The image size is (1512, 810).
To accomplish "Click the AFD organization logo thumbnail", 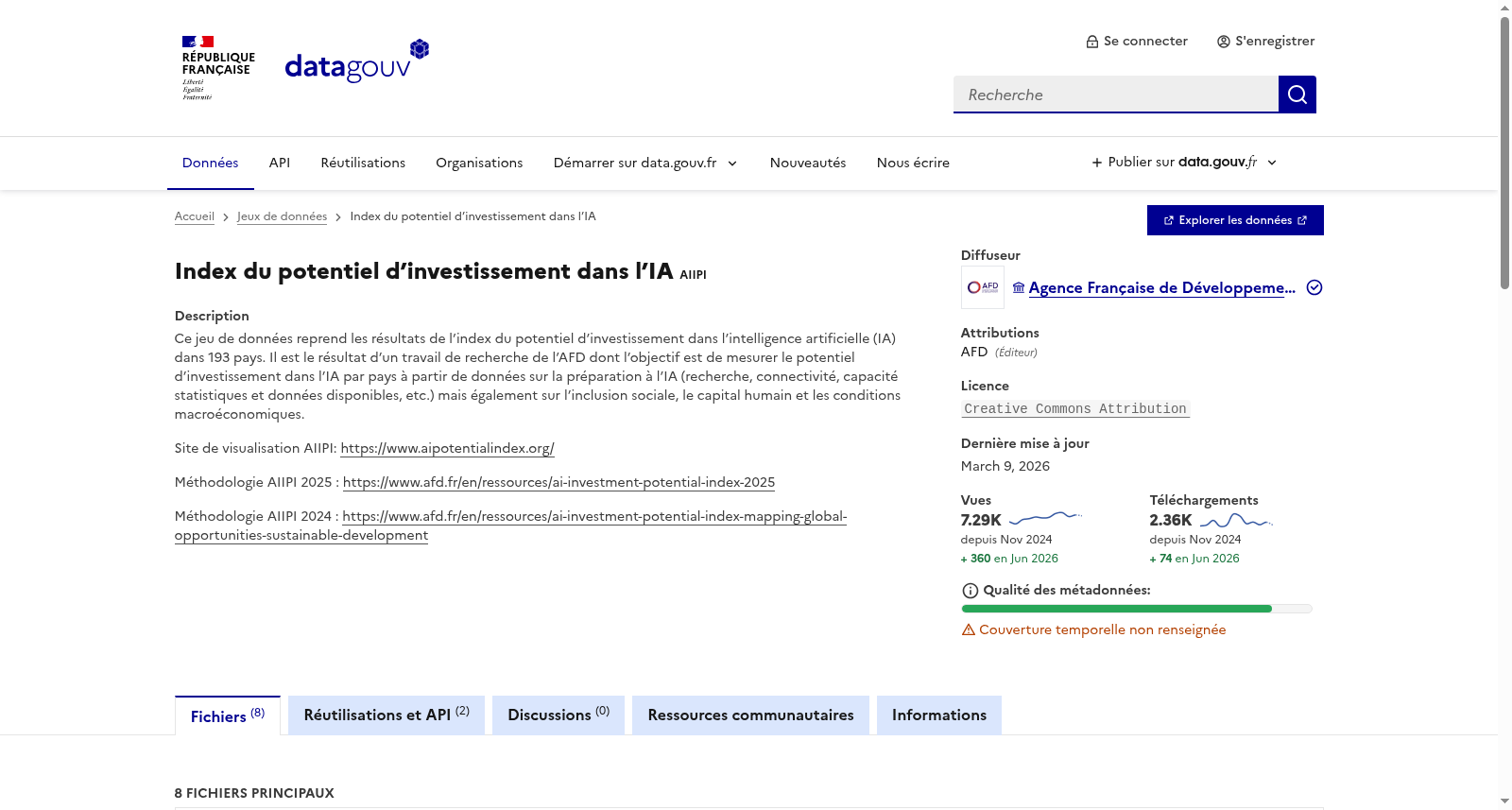I will [x=983, y=287].
